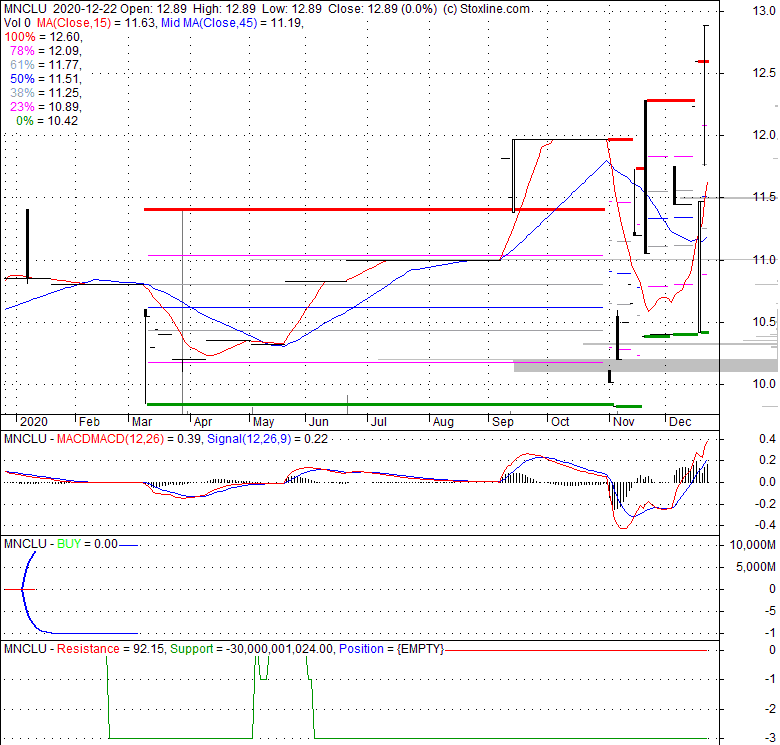Click the Mid MA(Close,45) legend label
The height and width of the screenshot is (745, 780).
pyautogui.click(x=209, y=23)
